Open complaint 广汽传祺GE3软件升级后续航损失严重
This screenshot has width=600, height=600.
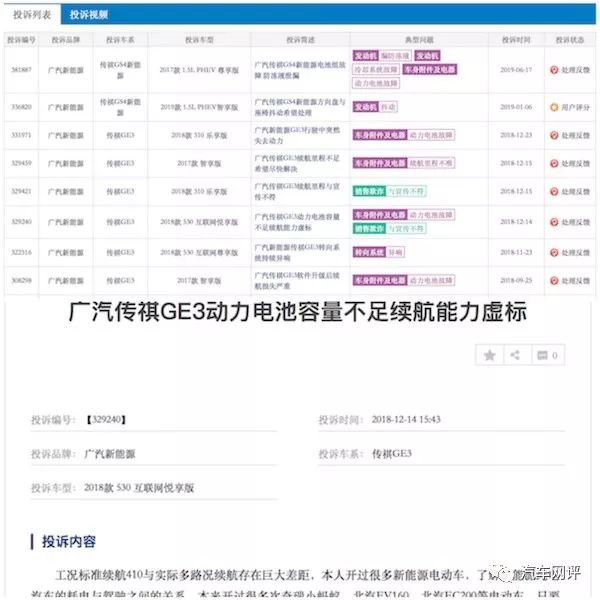coord(297,280)
